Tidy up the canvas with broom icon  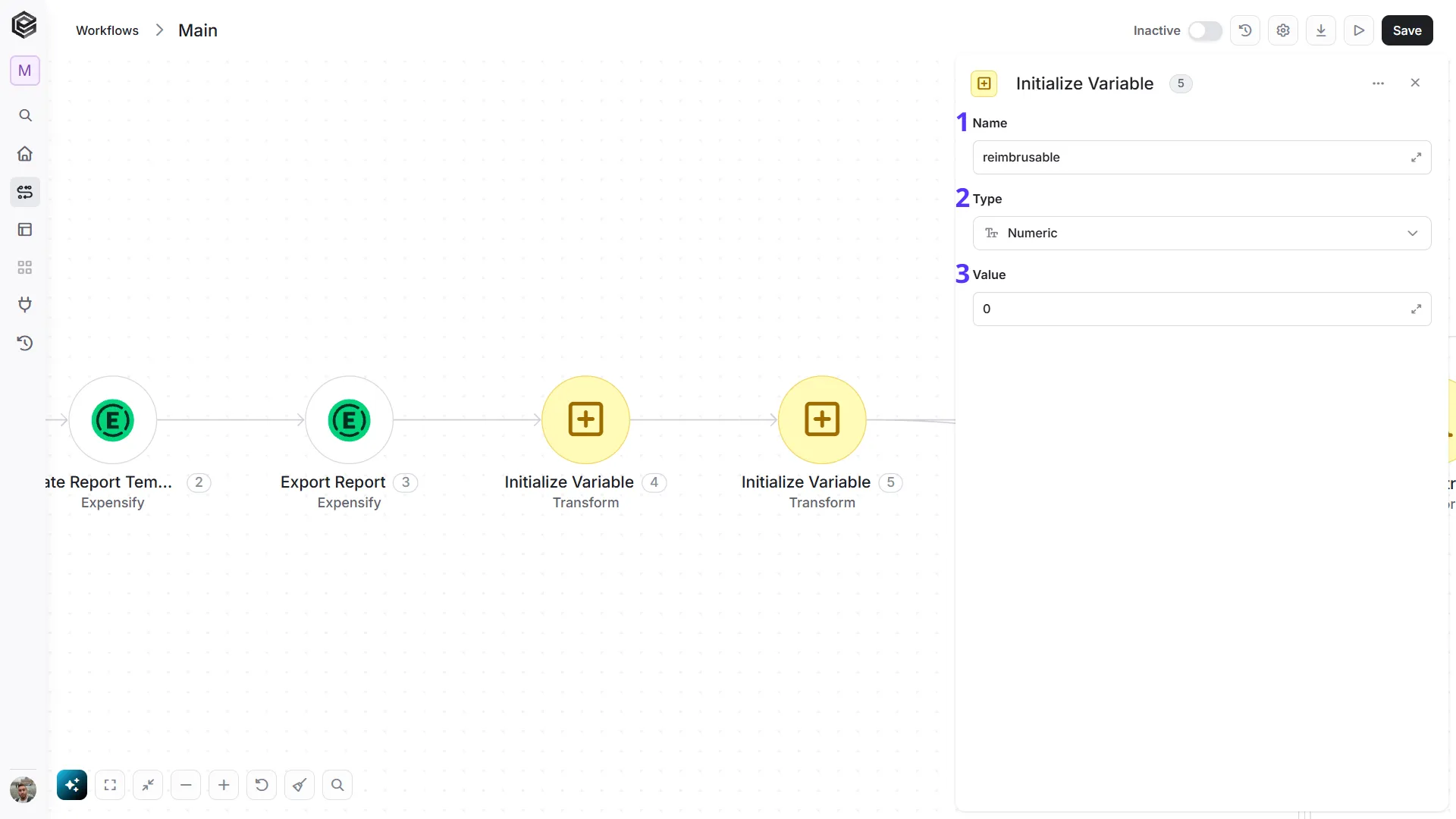[300, 785]
